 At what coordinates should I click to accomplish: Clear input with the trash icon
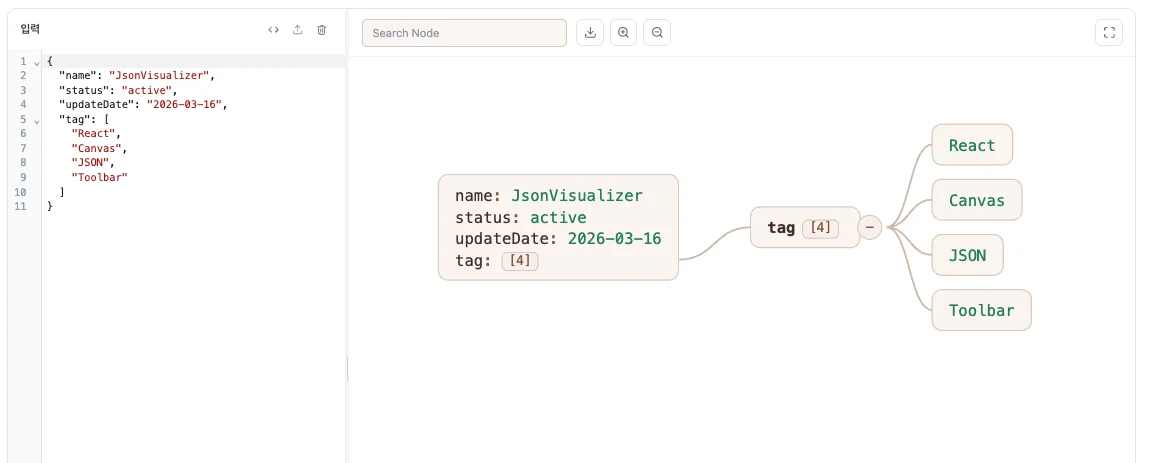[x=322, y=30]
